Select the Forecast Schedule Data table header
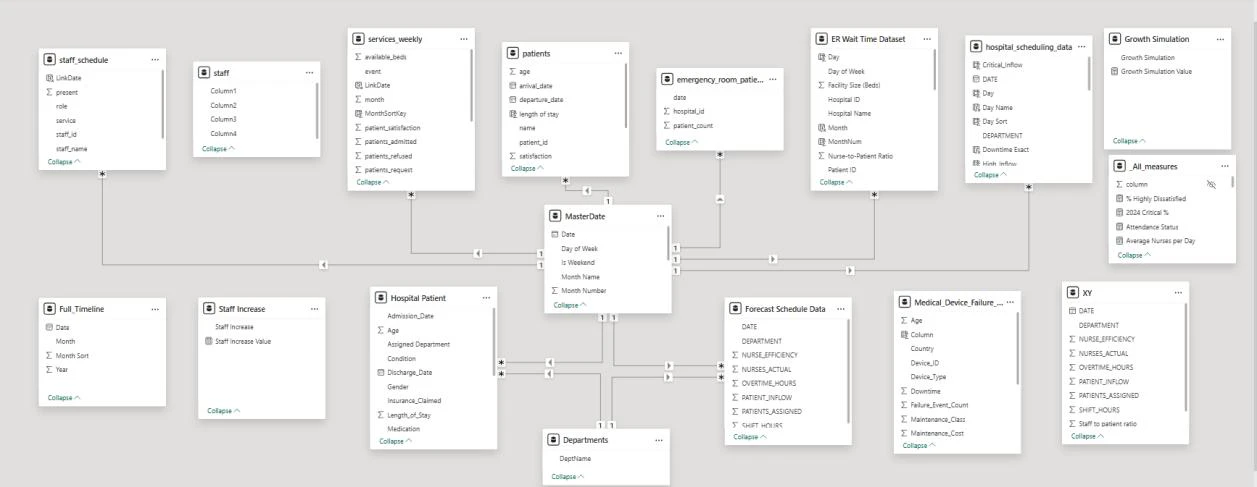This screenshot has width=1257, height=487. [789, 309]
